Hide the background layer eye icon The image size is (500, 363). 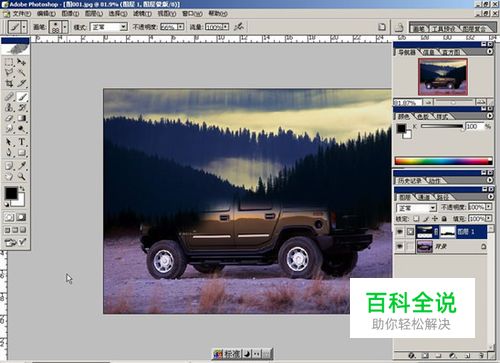pyautogui.click(x=400, y=247)
